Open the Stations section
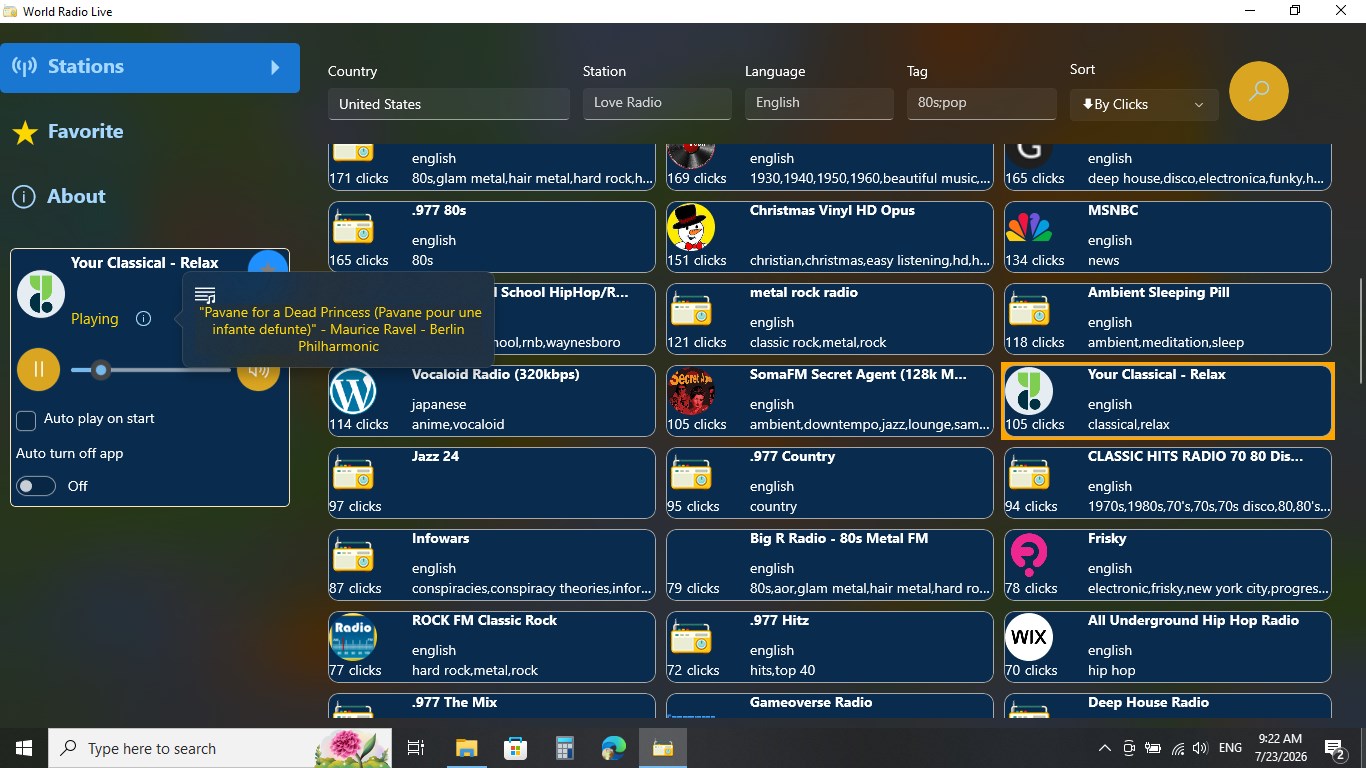The height and width of the screenshot is (768, 1366). (x=150, y=68)
